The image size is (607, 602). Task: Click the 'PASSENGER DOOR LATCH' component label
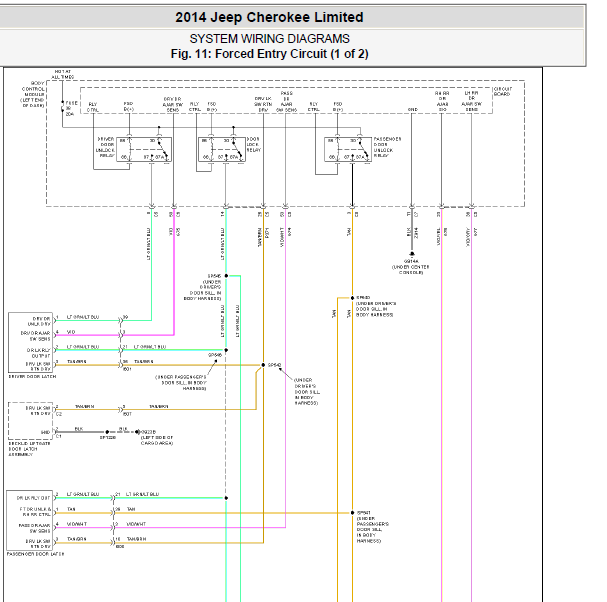point(35,554)
